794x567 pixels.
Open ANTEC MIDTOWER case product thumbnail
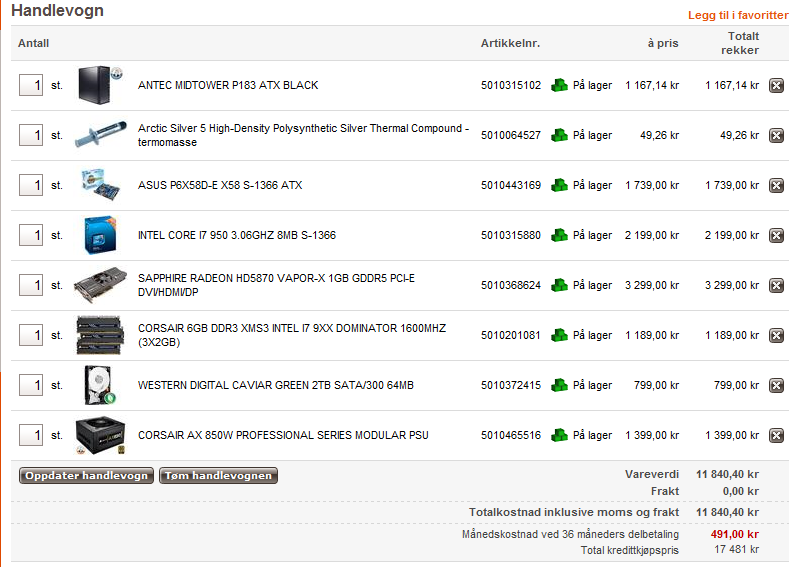[100, 85]
